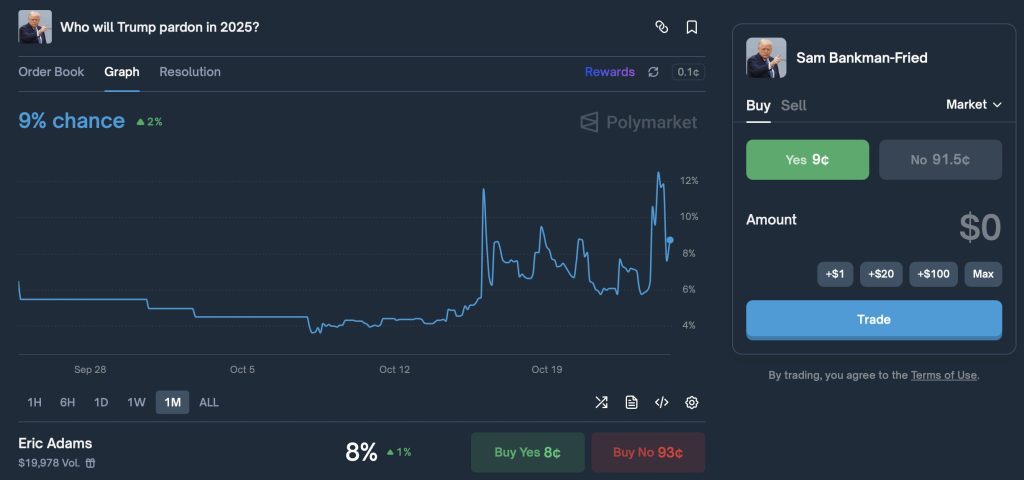Image resolution: width=1024 pixels, height=480 pixels.
Task: Select the Yes 9¢ outcome
Action: [807, 159]
